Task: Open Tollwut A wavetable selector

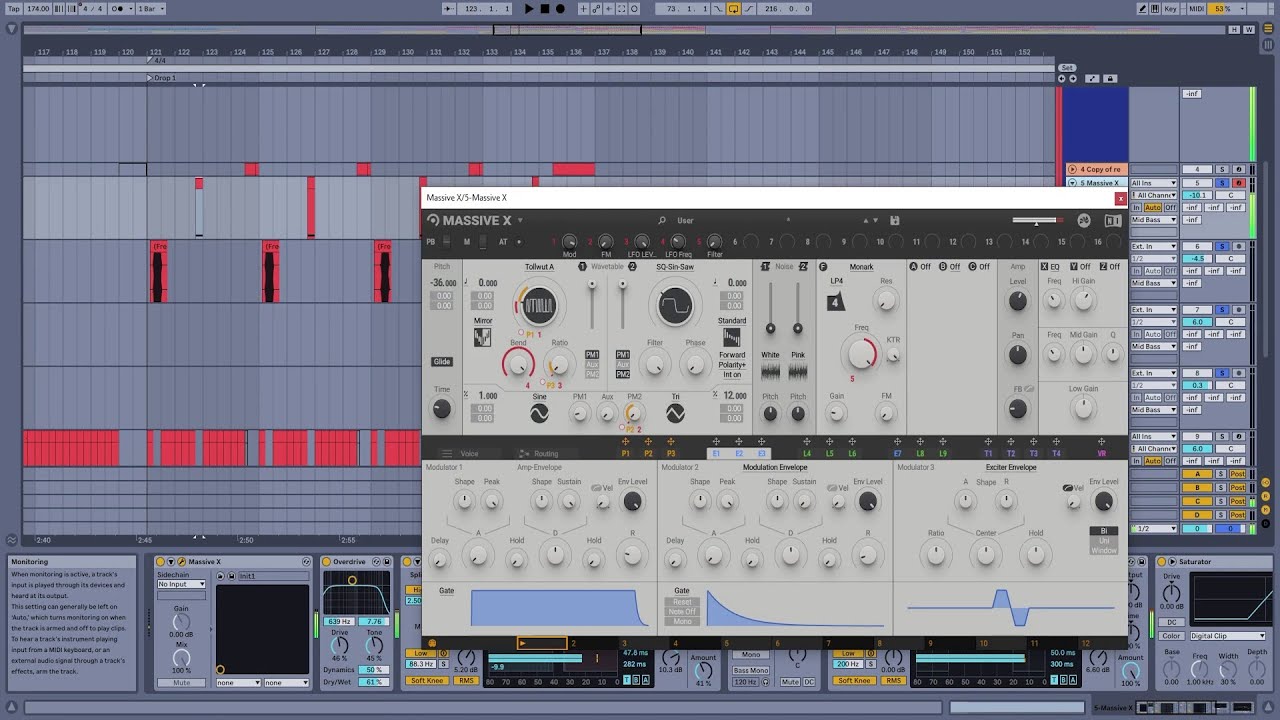Action: [539, 267]
